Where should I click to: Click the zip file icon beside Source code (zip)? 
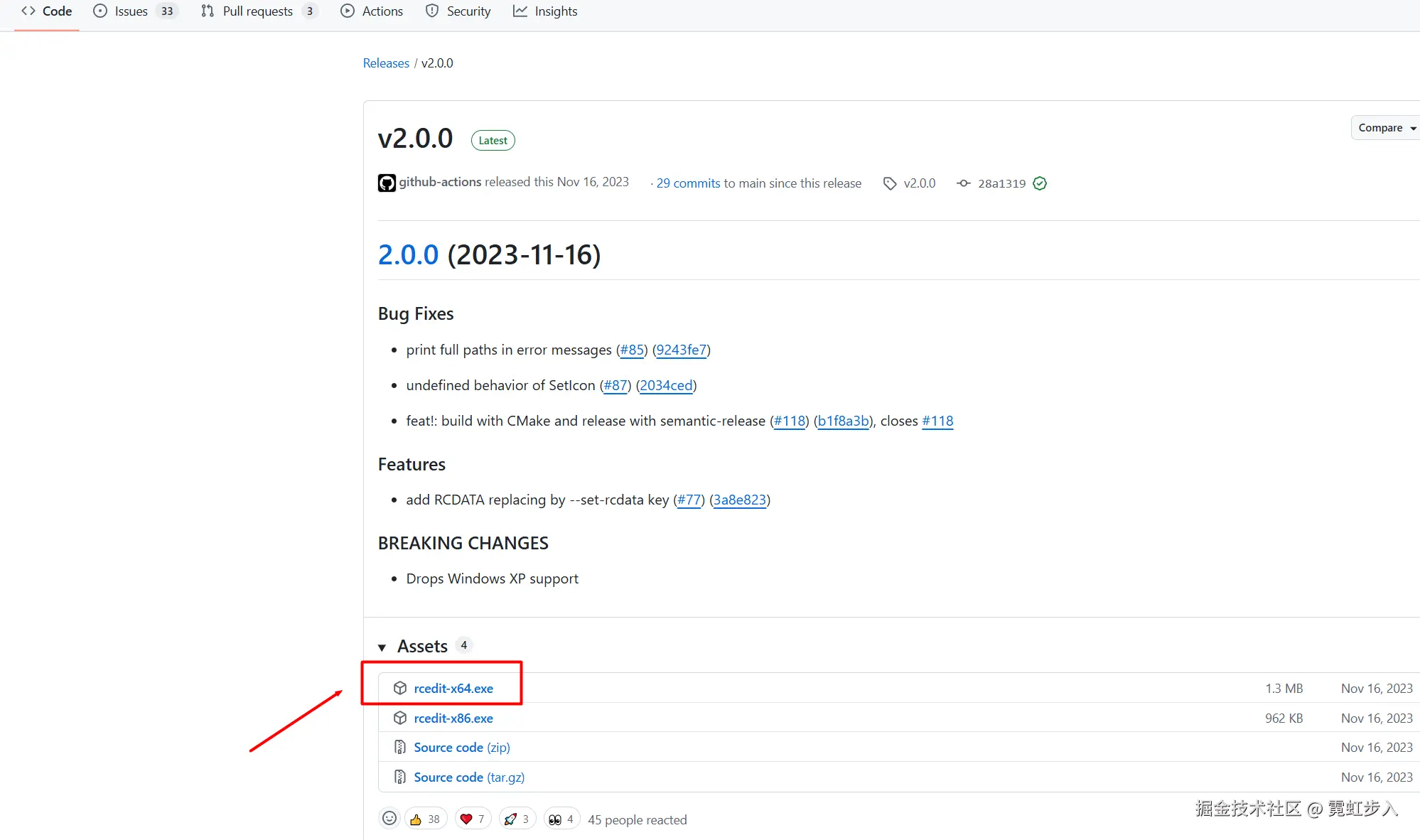(400, 748)
